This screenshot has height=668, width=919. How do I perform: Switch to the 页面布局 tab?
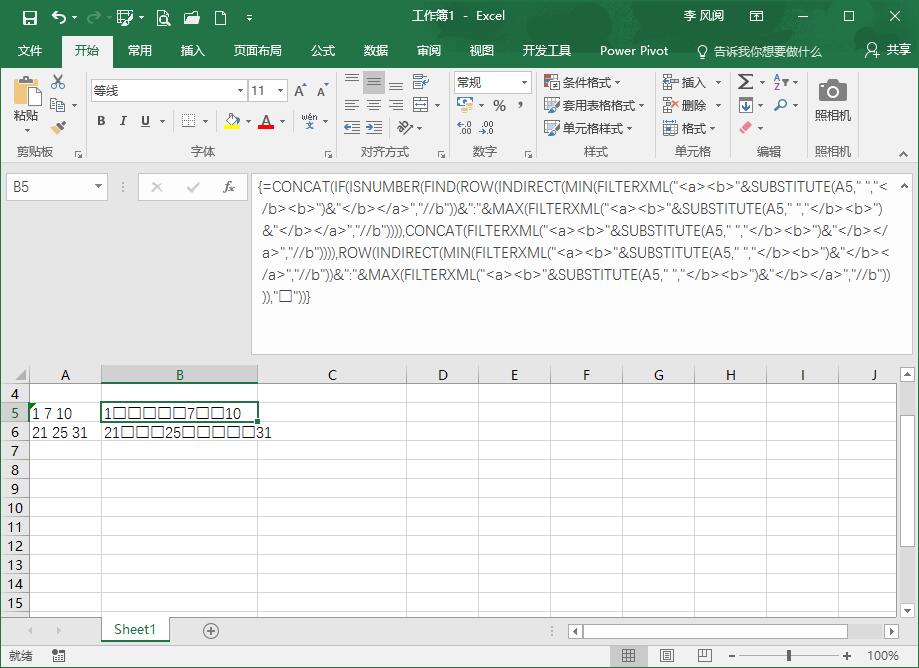pos(257,51)
